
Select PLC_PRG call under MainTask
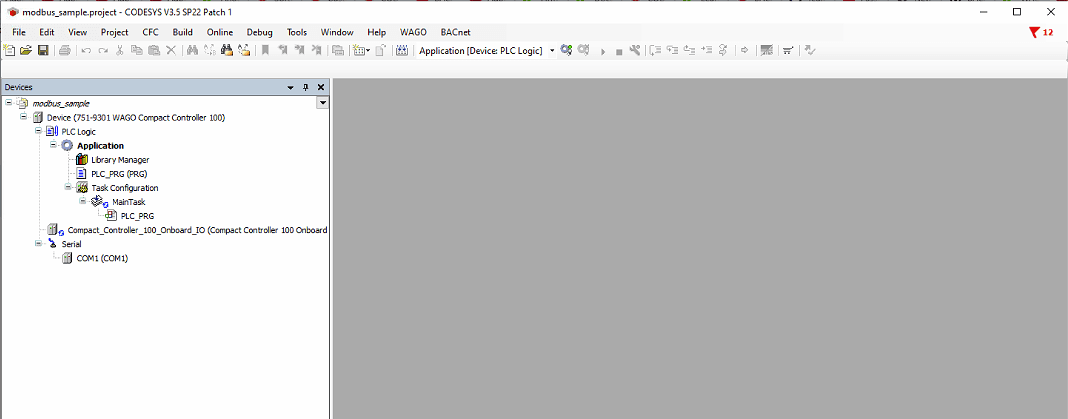pyautogui.click(x=137, y=216)
